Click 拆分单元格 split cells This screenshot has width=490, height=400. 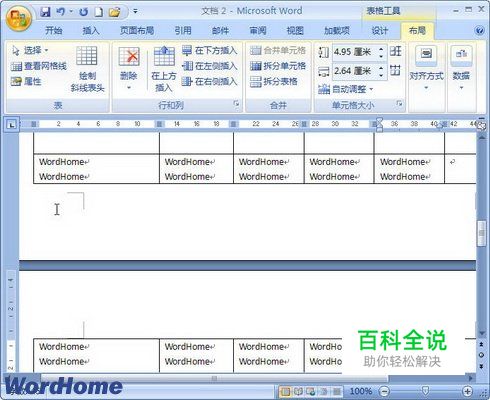click(x=278, y=66)
